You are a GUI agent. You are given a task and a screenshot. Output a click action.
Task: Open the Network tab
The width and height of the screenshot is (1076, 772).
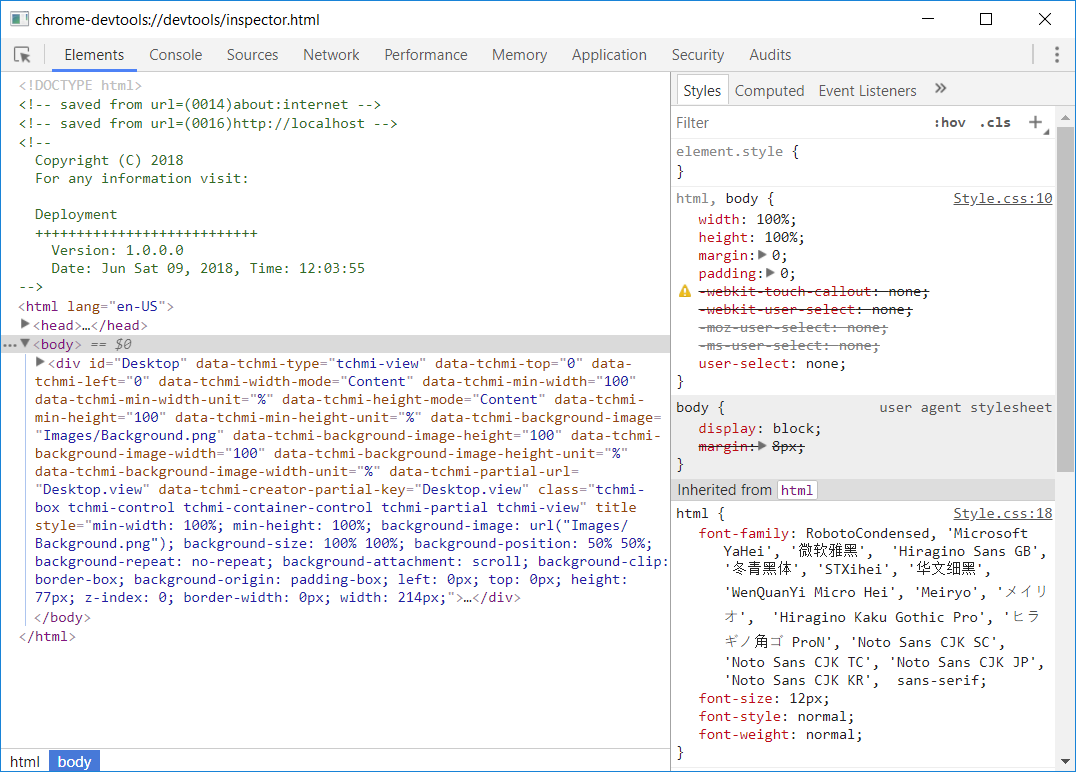pos(331,55)
